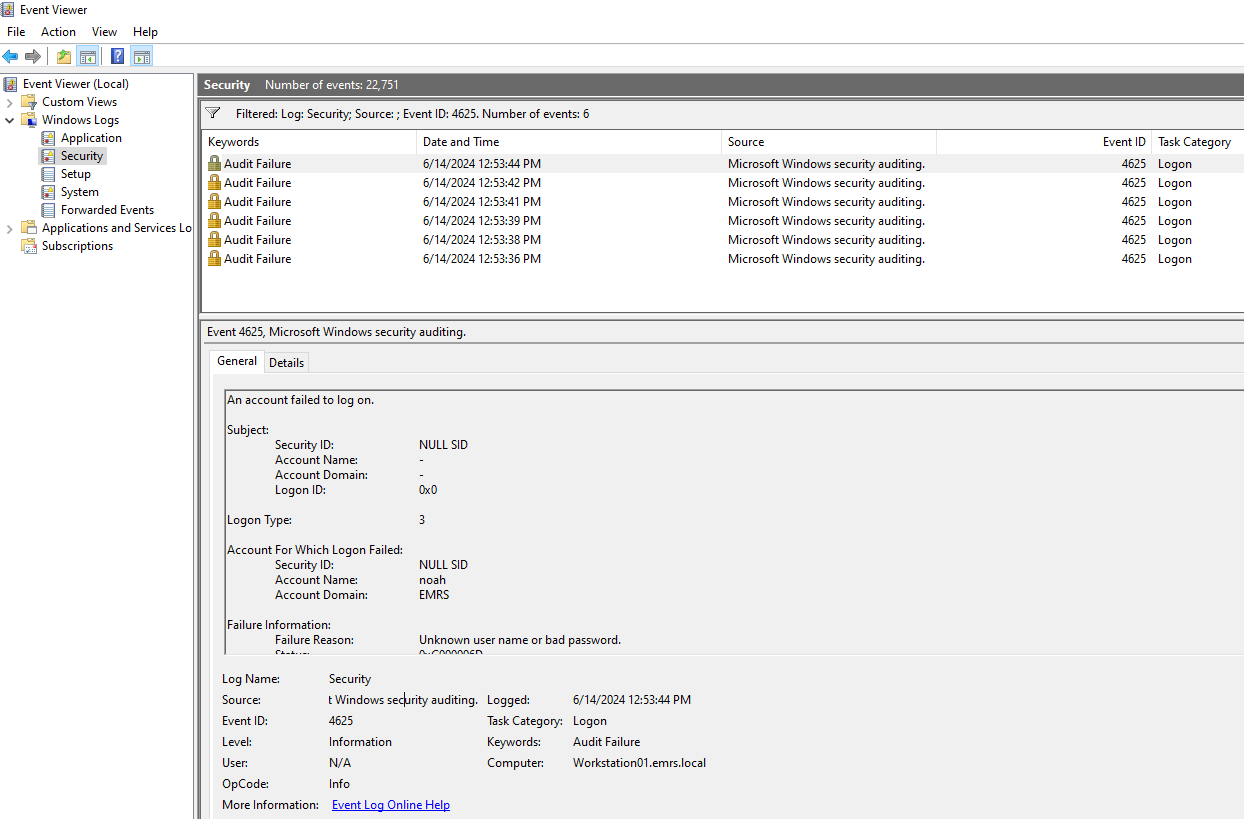Click "Unknown user name or bad password." text
Screen dimensions: 1244x819
pyautogui.click(x=520, y=640)
